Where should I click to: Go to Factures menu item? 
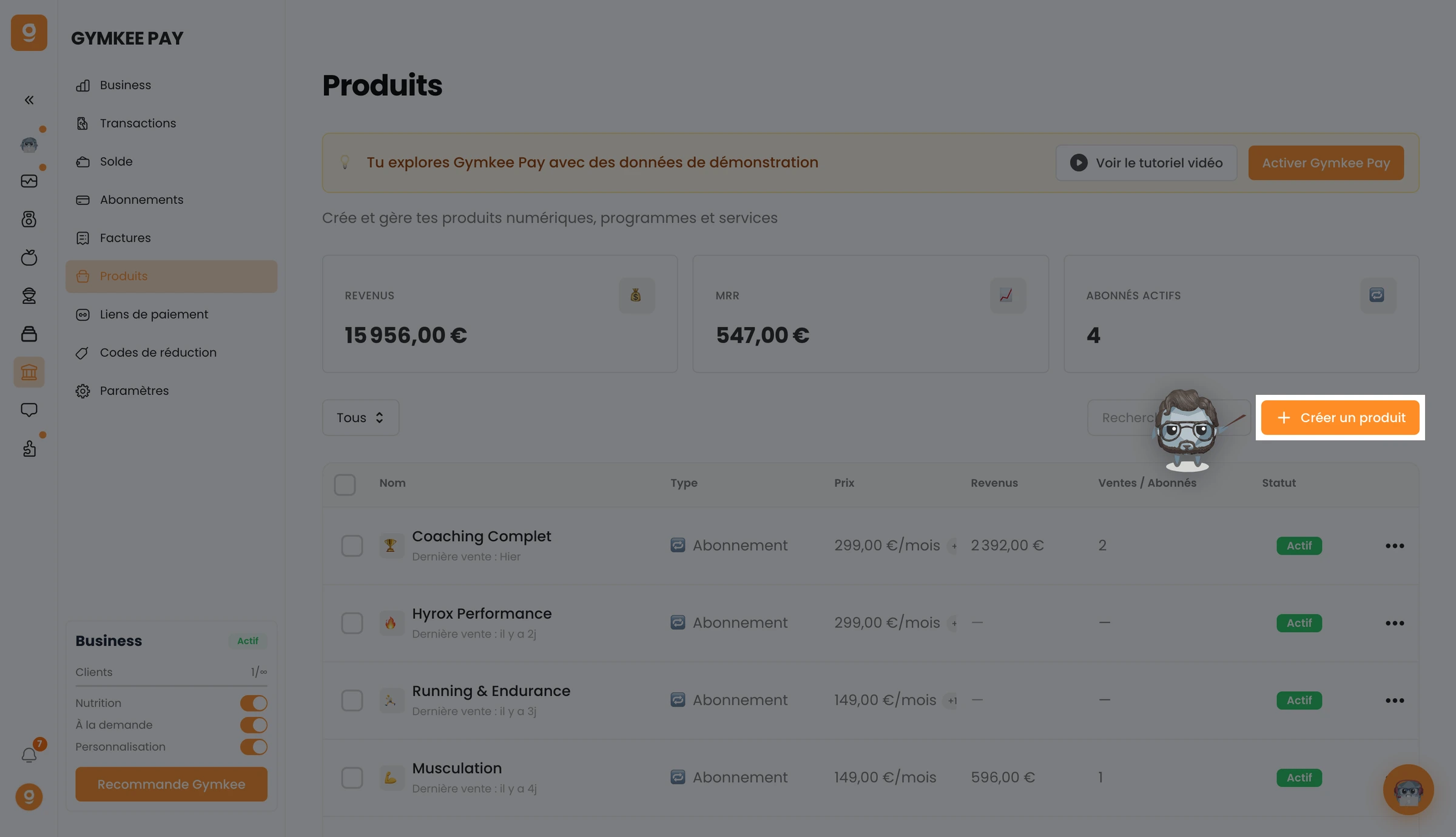coord(171,238)
